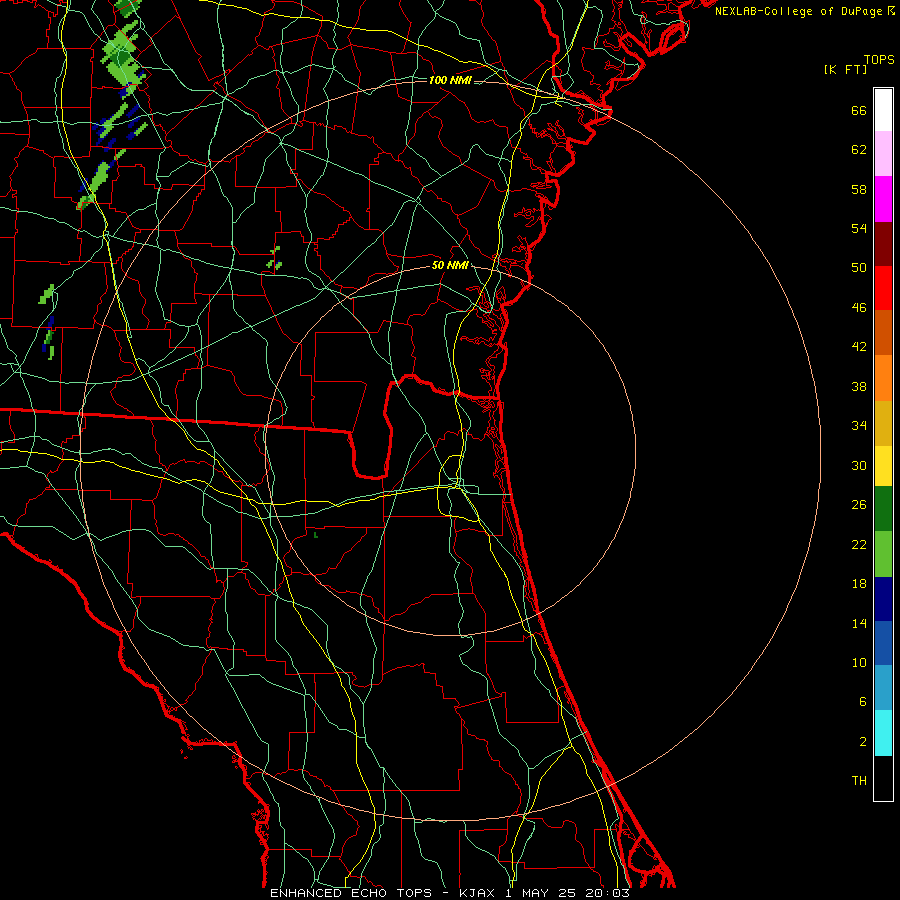Click the small isolated echo near map center-left

(274, 259)
